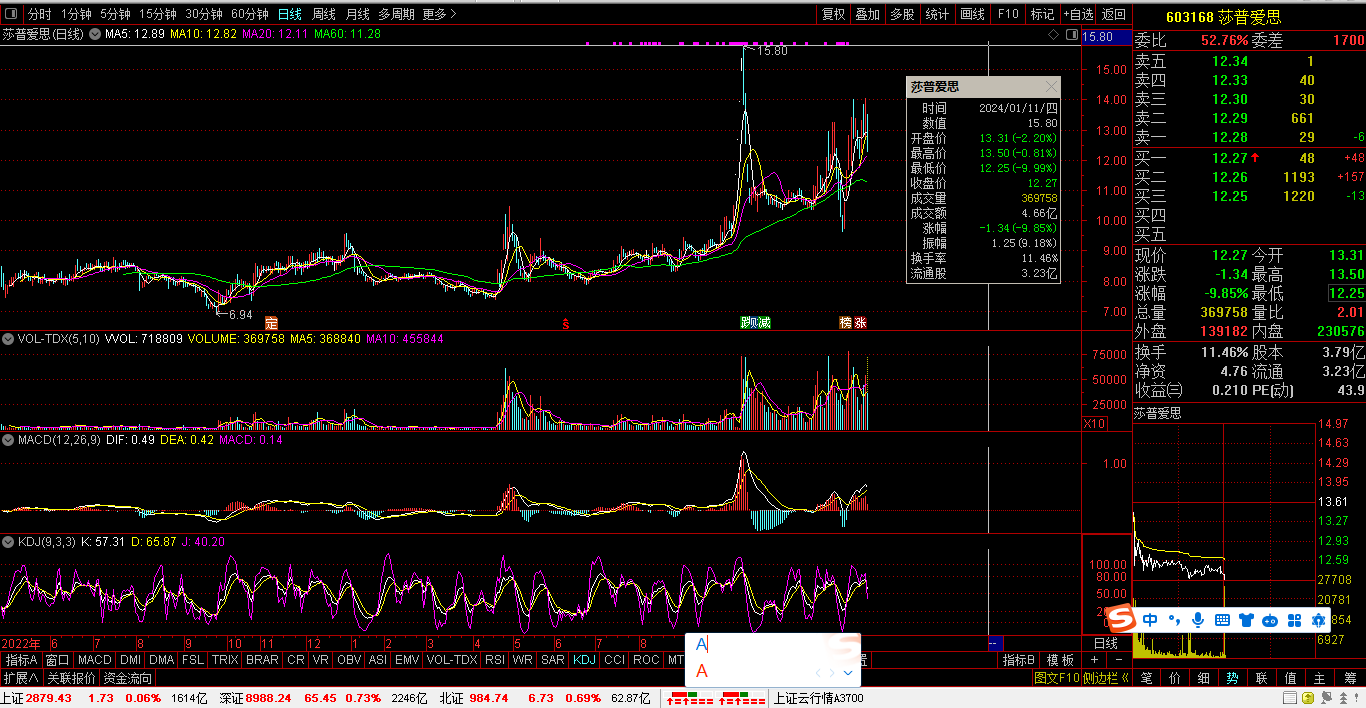Toggle MACD indicator tab
Image resolution: width=1366 pixels, height=708 pixels.
95,660
